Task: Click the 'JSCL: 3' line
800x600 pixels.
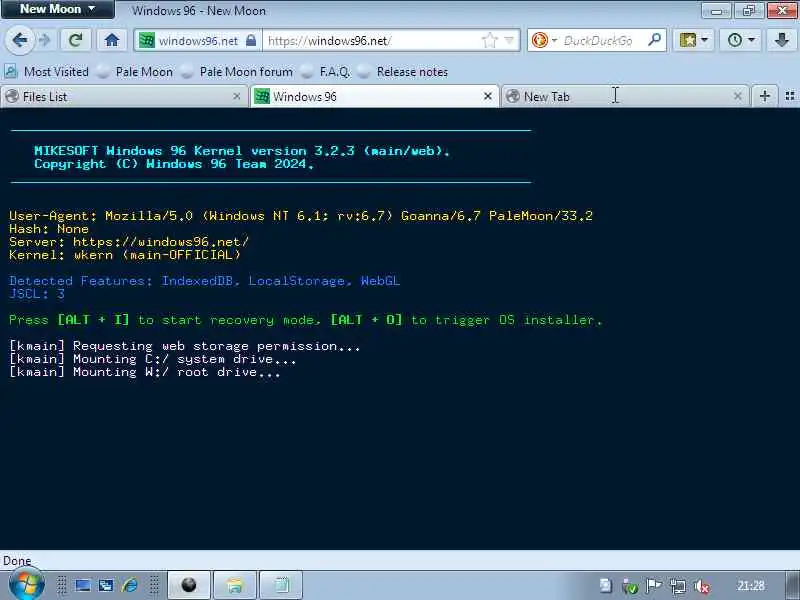Action: click(x=37, y=294)
